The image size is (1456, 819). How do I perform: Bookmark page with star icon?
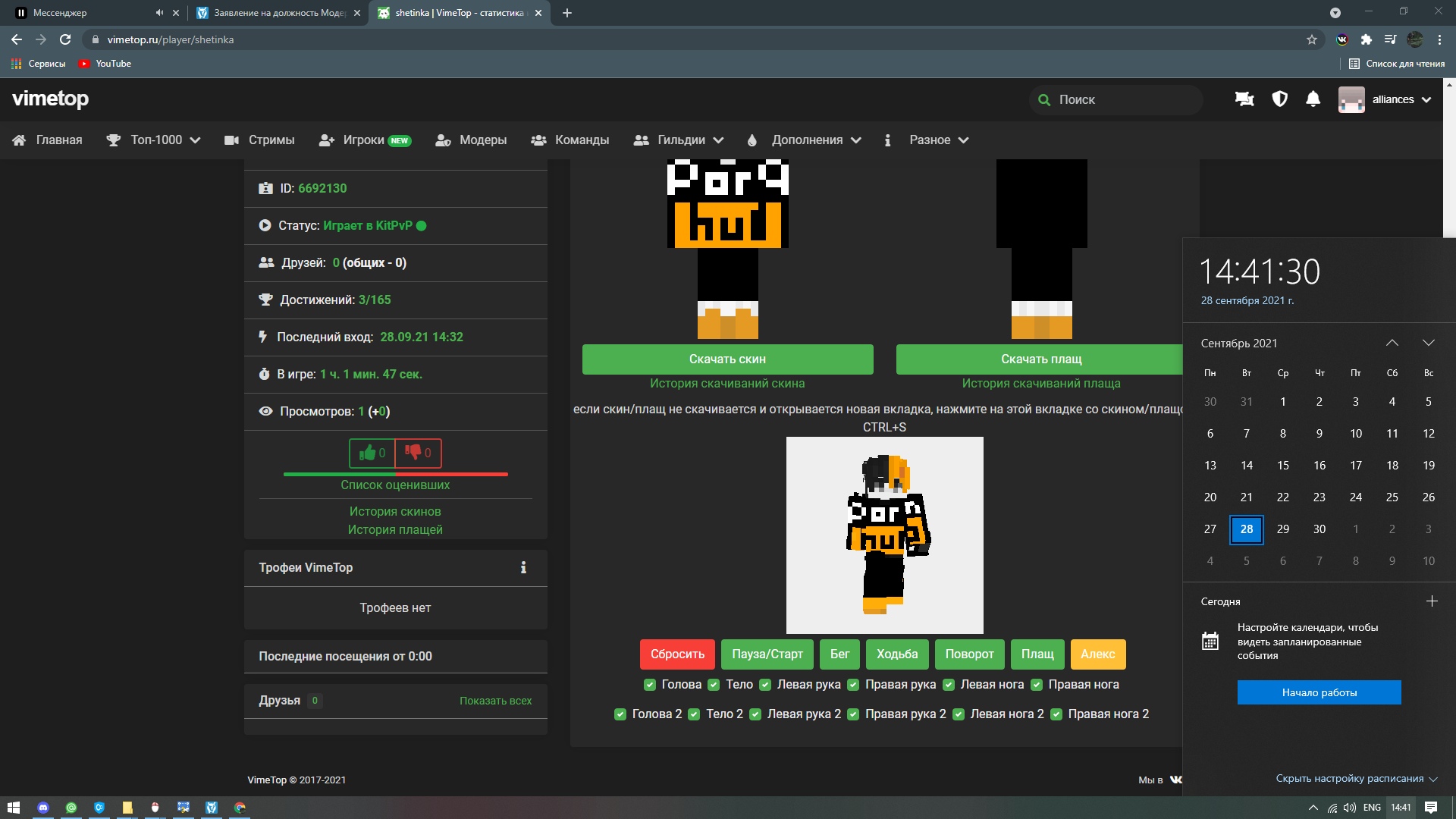coord(1311,39)
